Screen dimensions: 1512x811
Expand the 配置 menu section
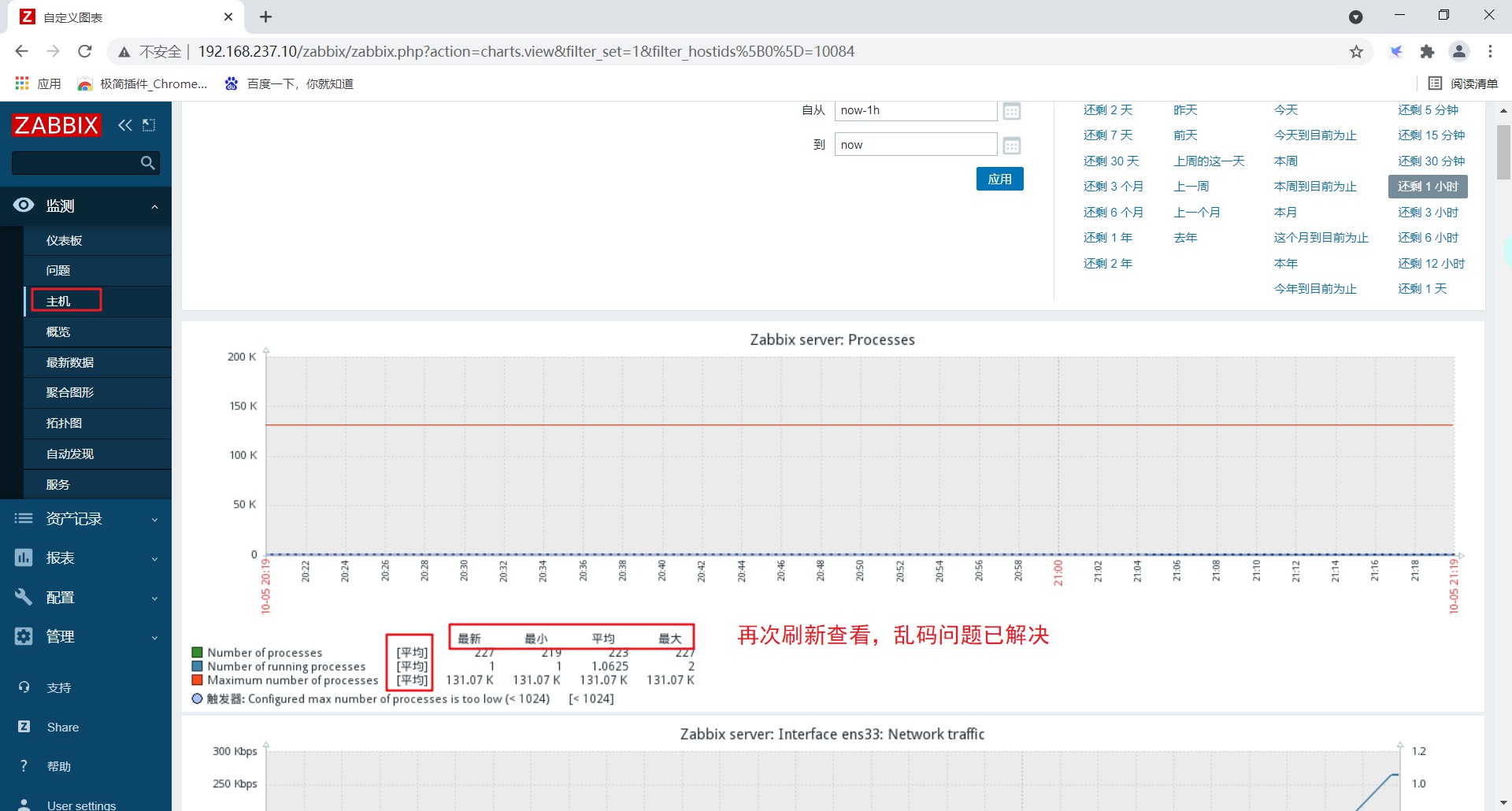tap(154, 598)
